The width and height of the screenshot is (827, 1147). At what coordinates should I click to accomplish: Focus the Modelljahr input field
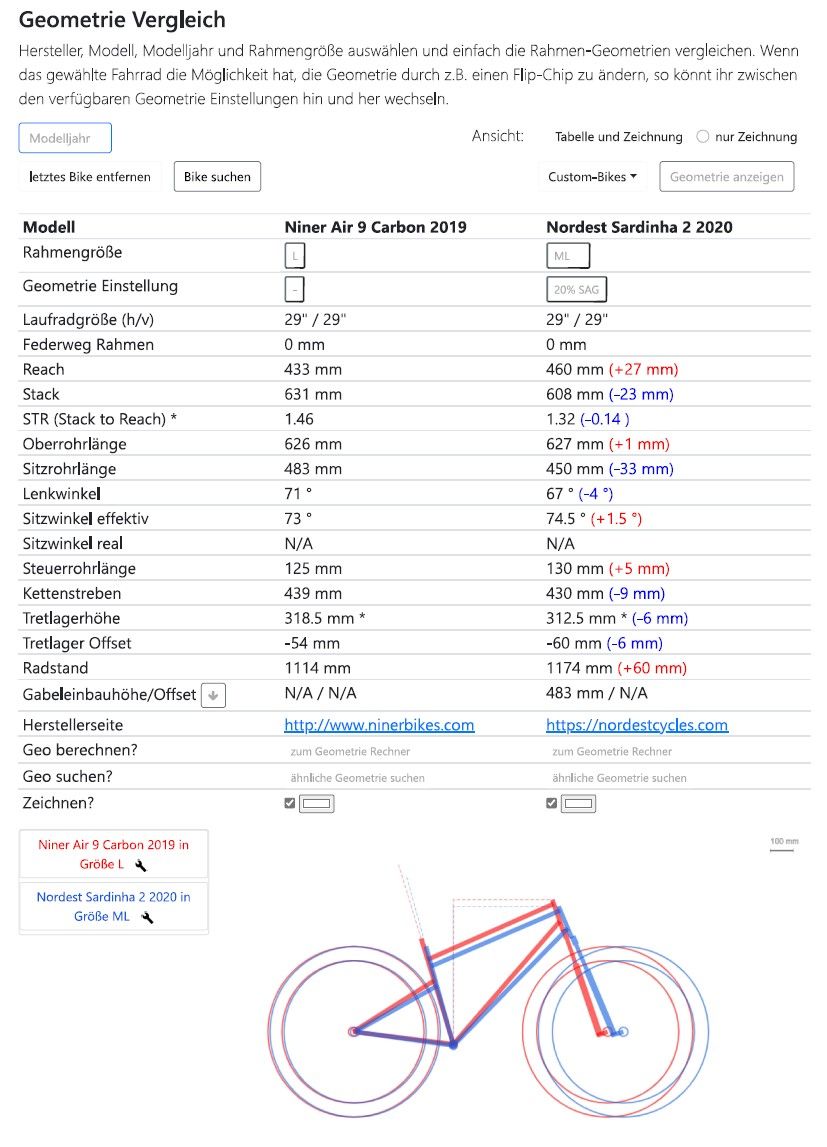coord(65,138)
